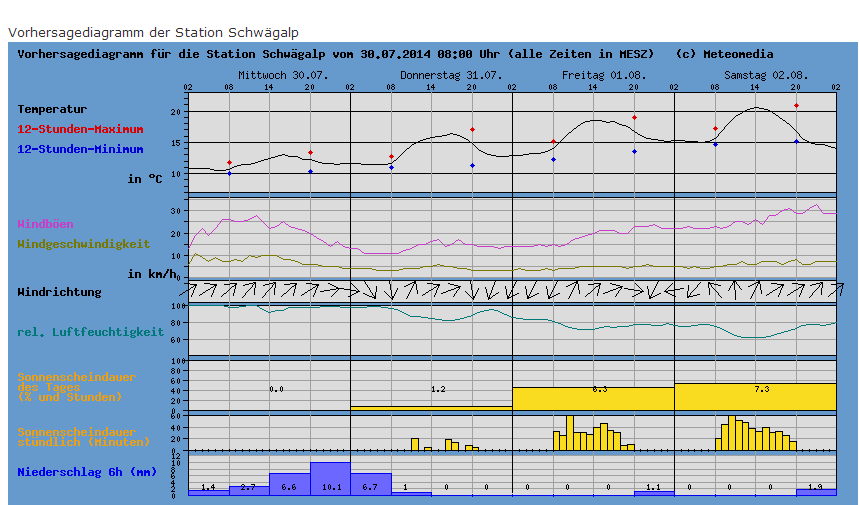The image size is (859, 505).
Task: Click the daily sunshine value 1.2 on Thursday
Action: tap(438, 388)
